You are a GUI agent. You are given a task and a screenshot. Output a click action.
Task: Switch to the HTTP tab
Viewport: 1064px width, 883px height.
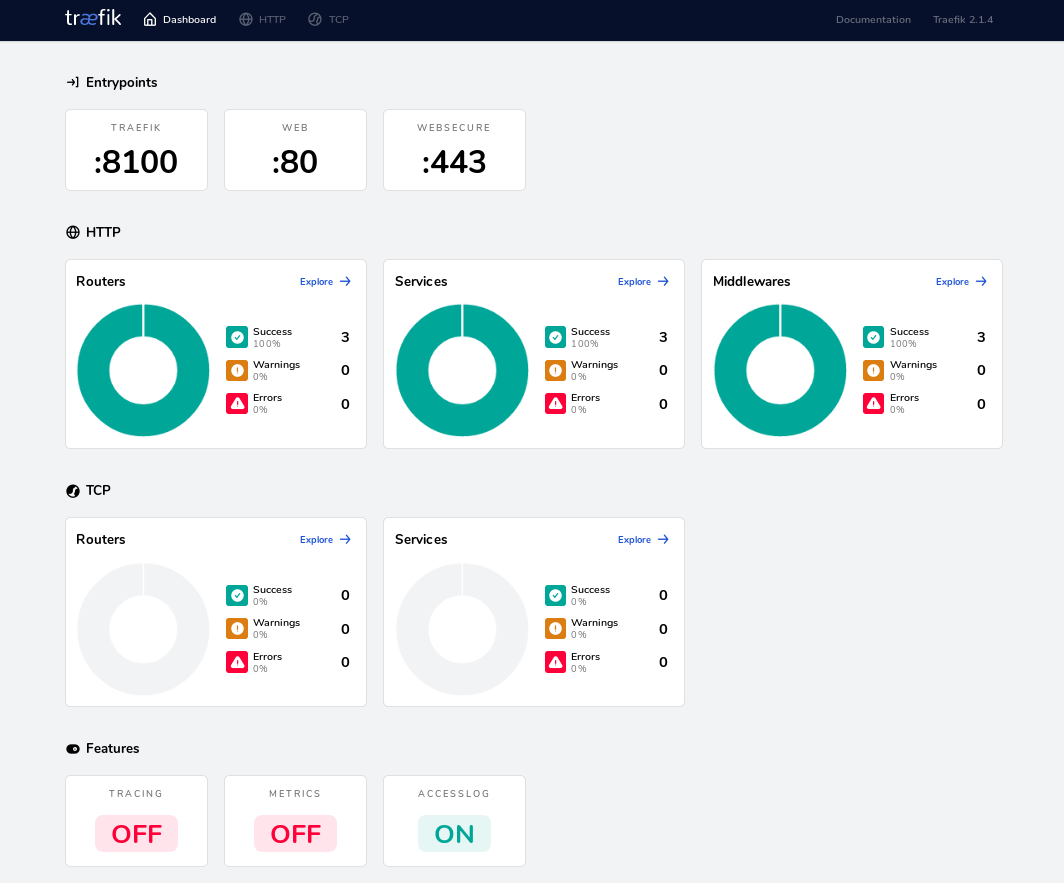coord(263,20)
